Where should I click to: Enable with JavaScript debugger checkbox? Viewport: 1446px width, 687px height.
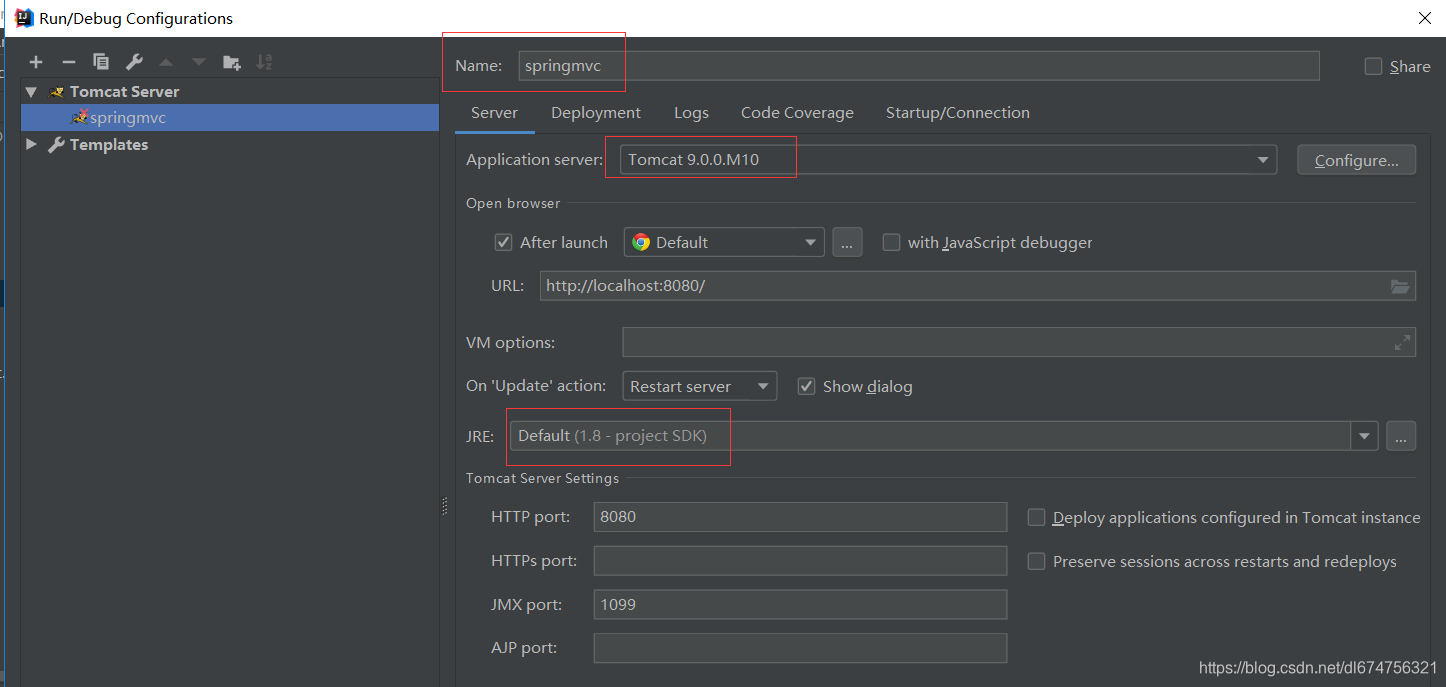point(891,242)
